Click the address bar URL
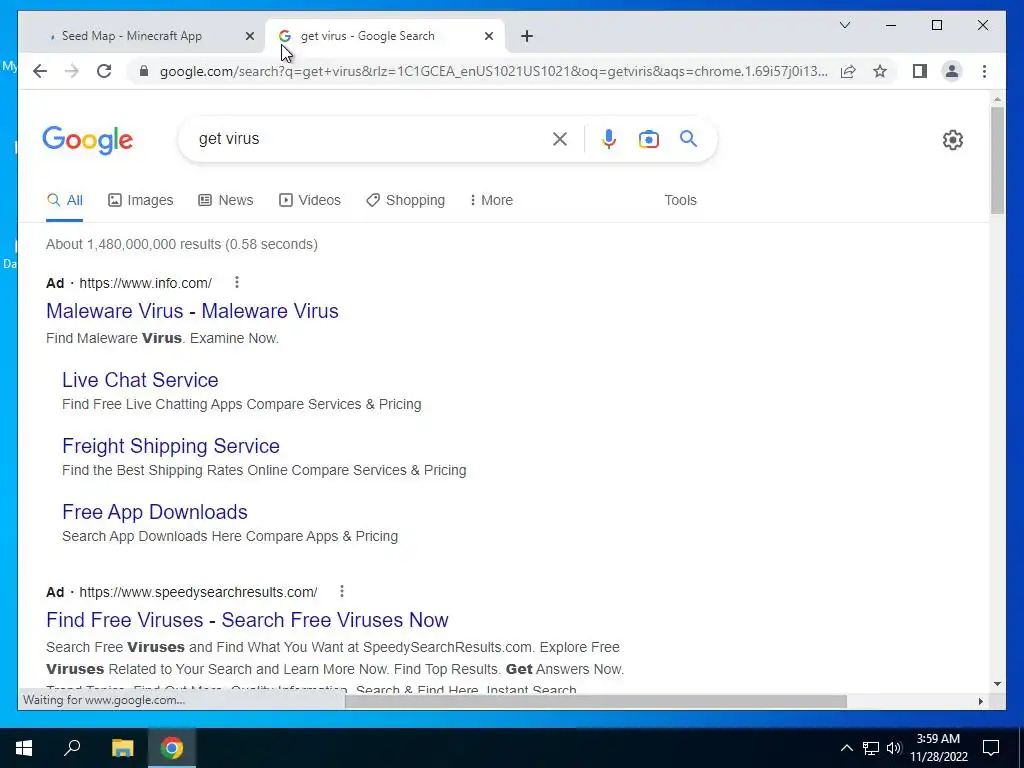Image resolution: width=1024 pixels, height=768 pixels. coord(493,71)
